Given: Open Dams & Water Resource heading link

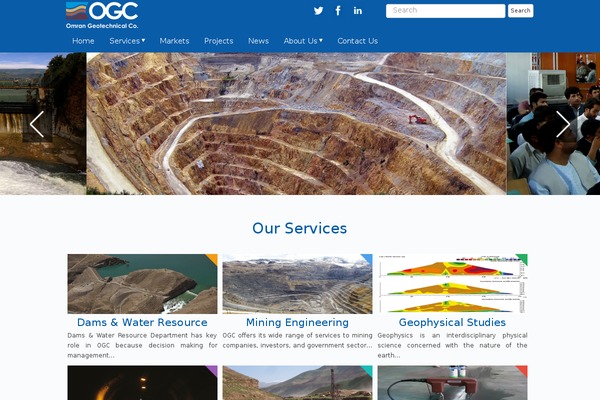Looking at the screenshot, I should 142,322.
